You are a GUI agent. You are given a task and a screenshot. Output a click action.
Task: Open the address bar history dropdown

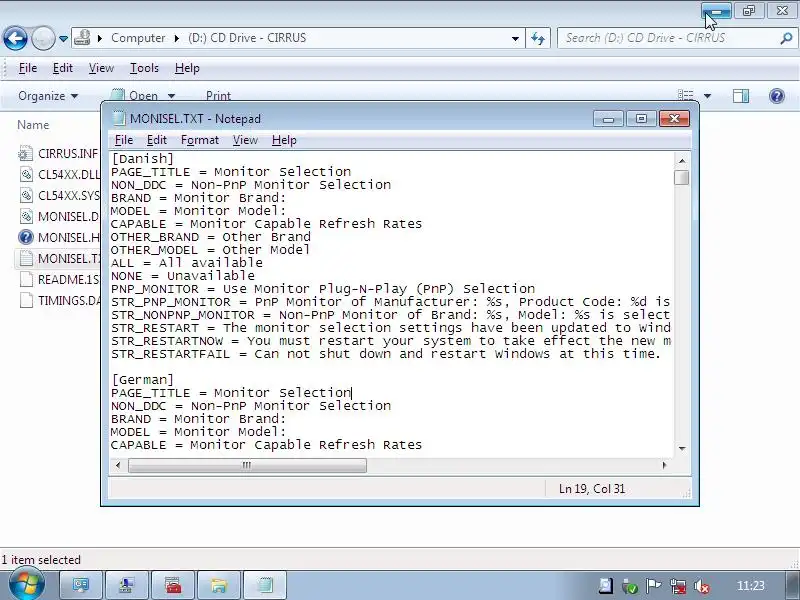(515, 38)
